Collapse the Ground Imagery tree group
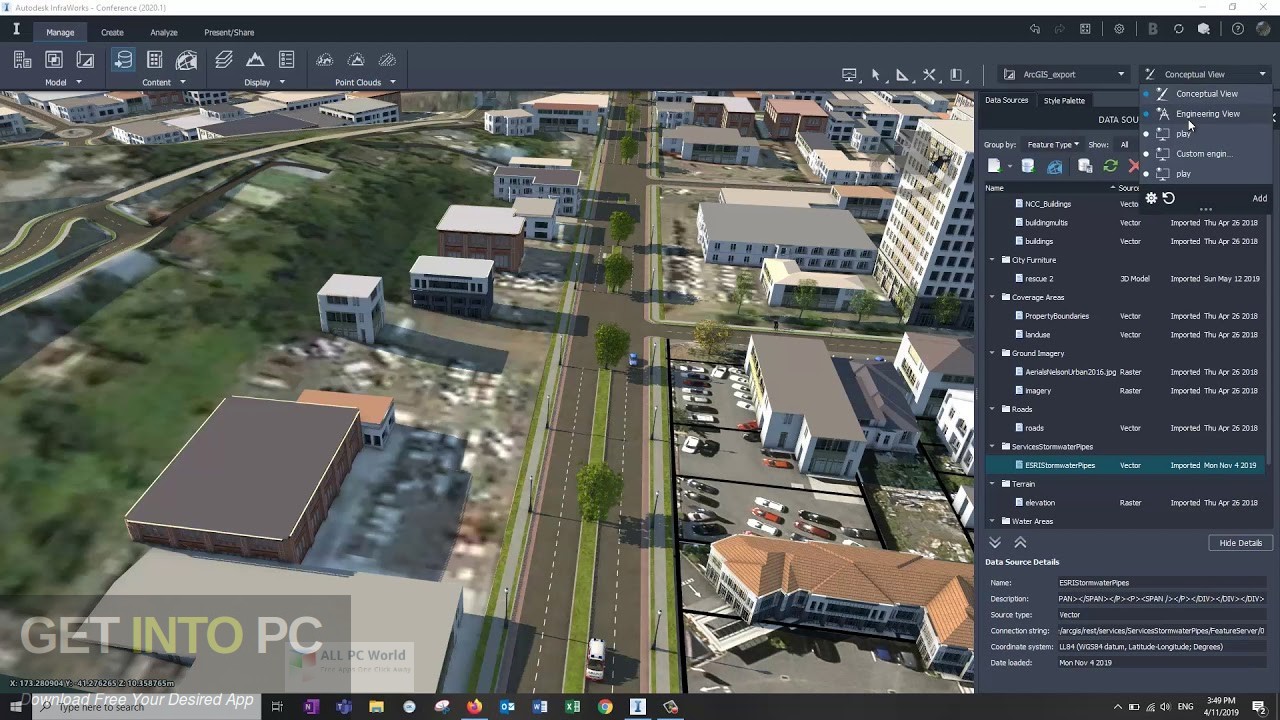 tap(993, 353)
